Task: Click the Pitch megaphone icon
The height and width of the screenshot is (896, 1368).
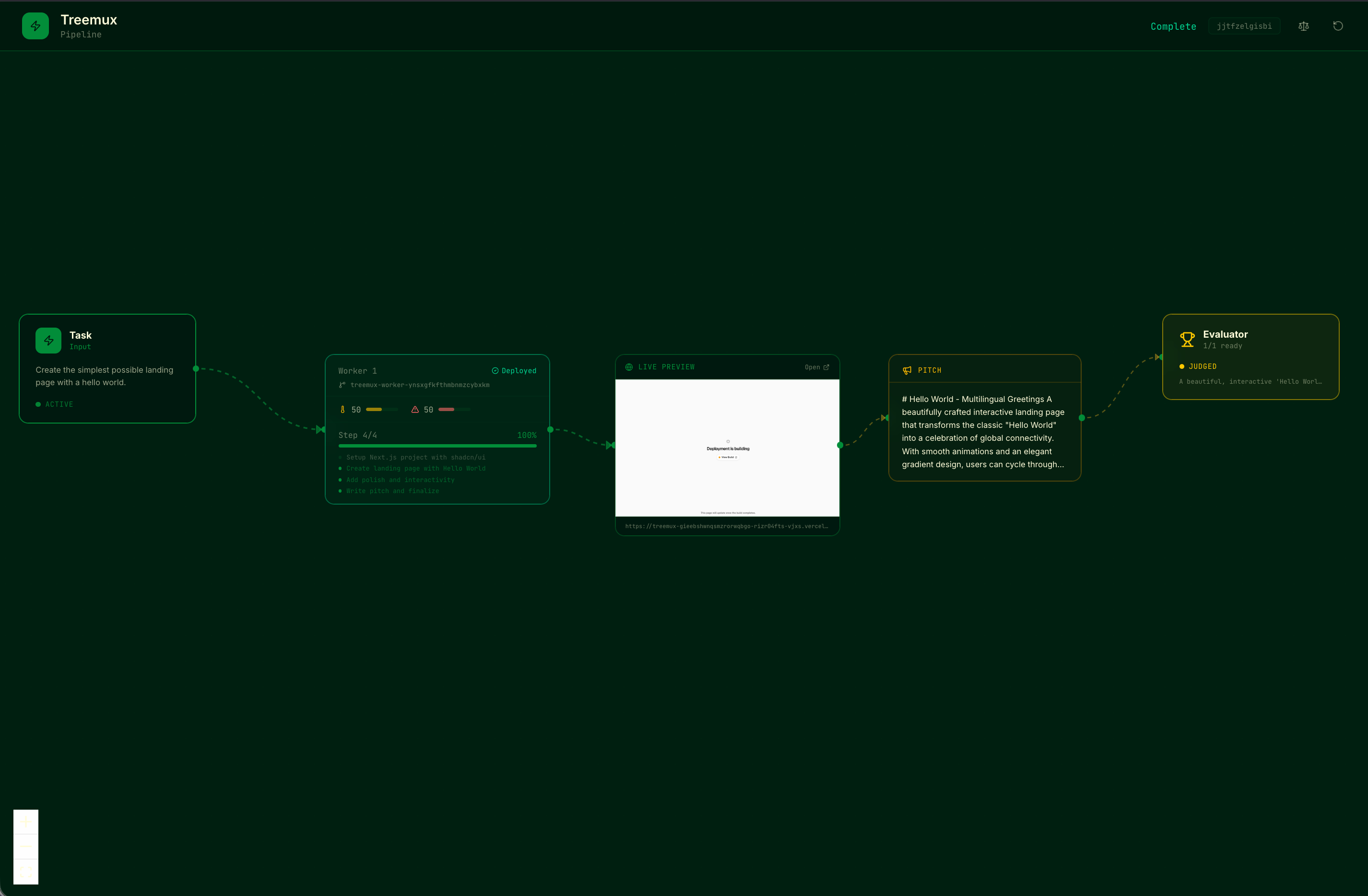Action: [907, 371]
